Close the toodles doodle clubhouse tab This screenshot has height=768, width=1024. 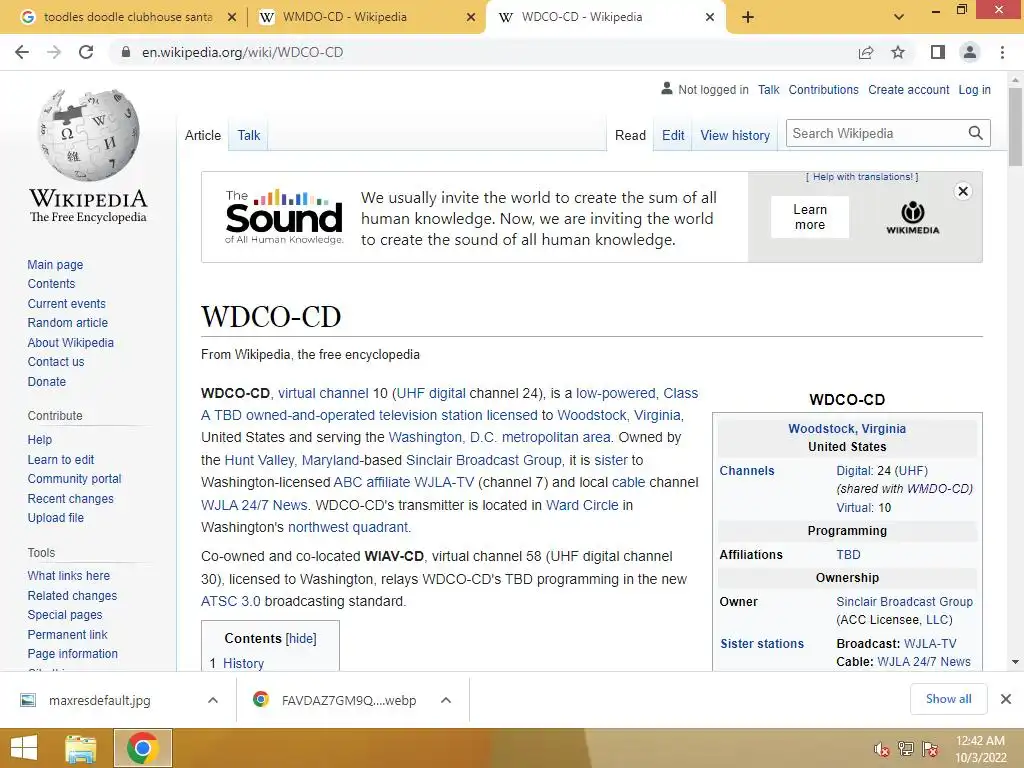(231, 18)
